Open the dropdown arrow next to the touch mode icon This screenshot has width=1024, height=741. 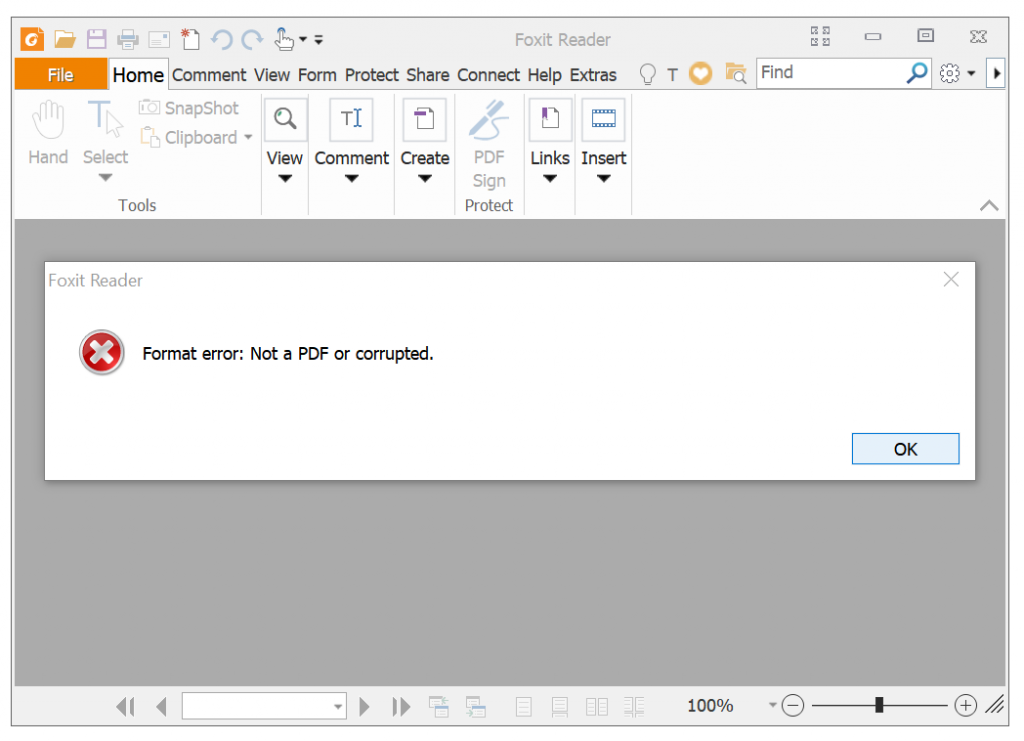point(303,40)
